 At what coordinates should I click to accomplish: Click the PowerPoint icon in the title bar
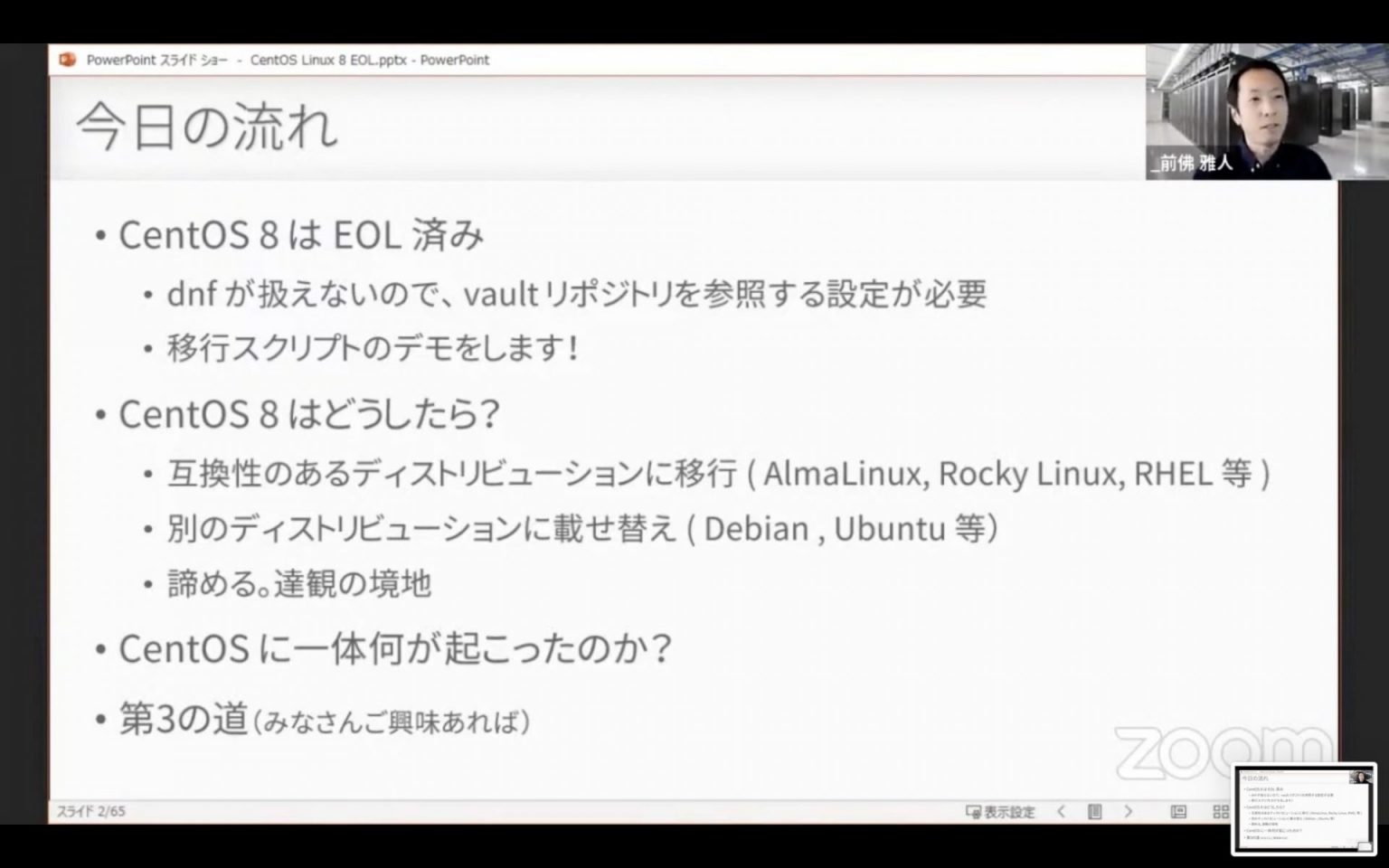(x=68, y=60)
